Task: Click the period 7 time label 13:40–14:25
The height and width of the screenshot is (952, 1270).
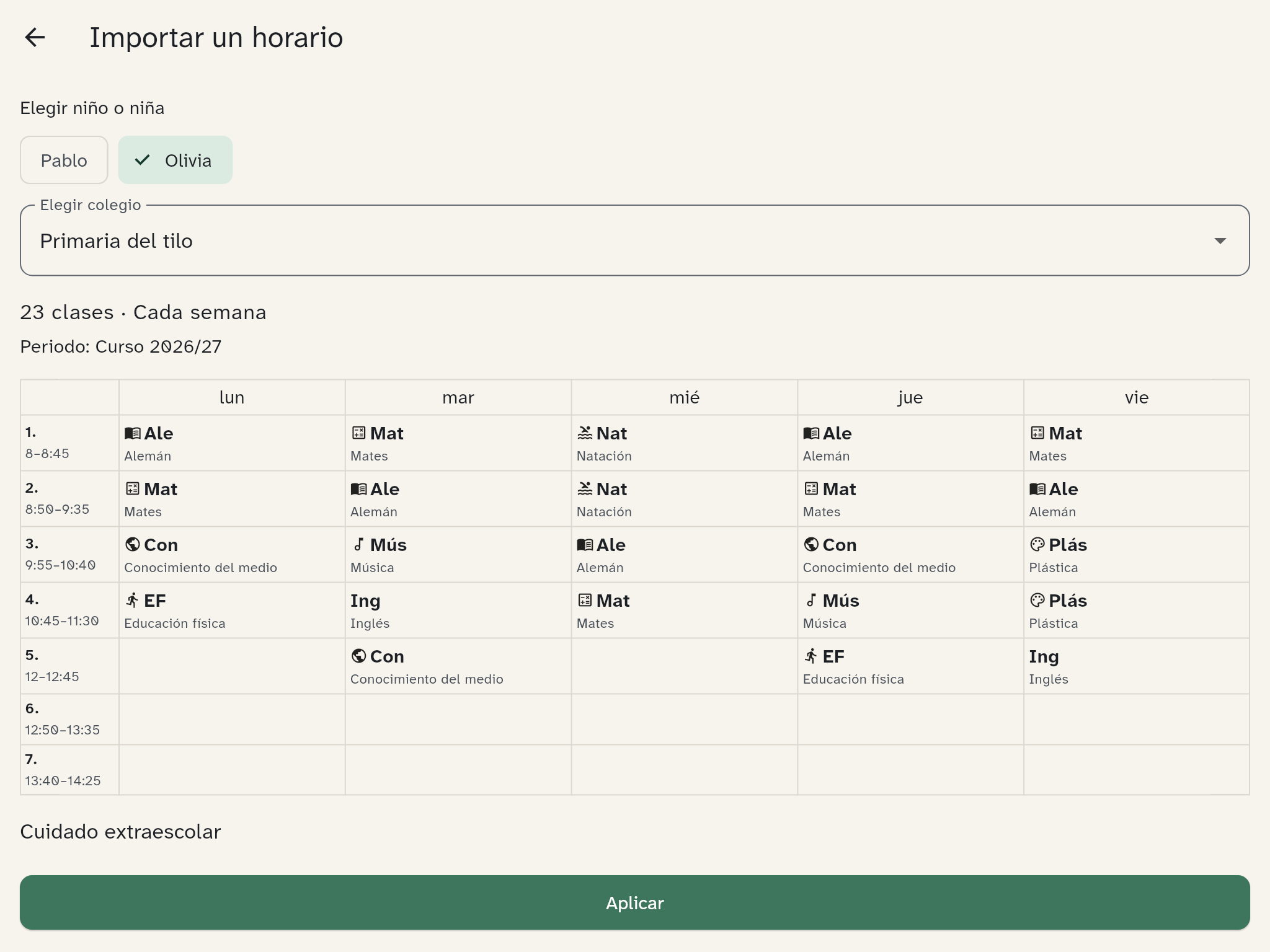Action: pyautogui.click(x=63, y=781)
